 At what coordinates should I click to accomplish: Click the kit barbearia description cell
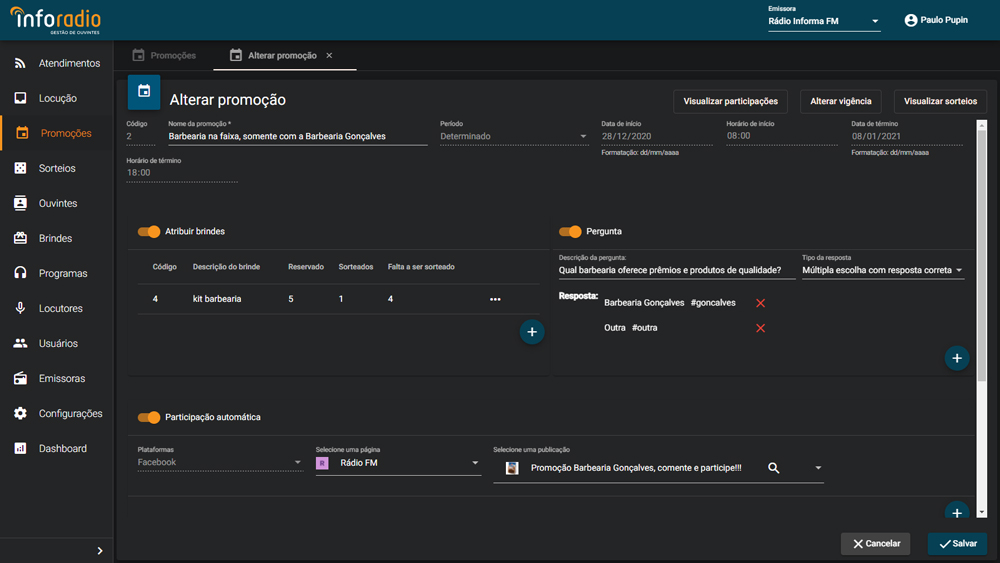click(x=217, y=299)
